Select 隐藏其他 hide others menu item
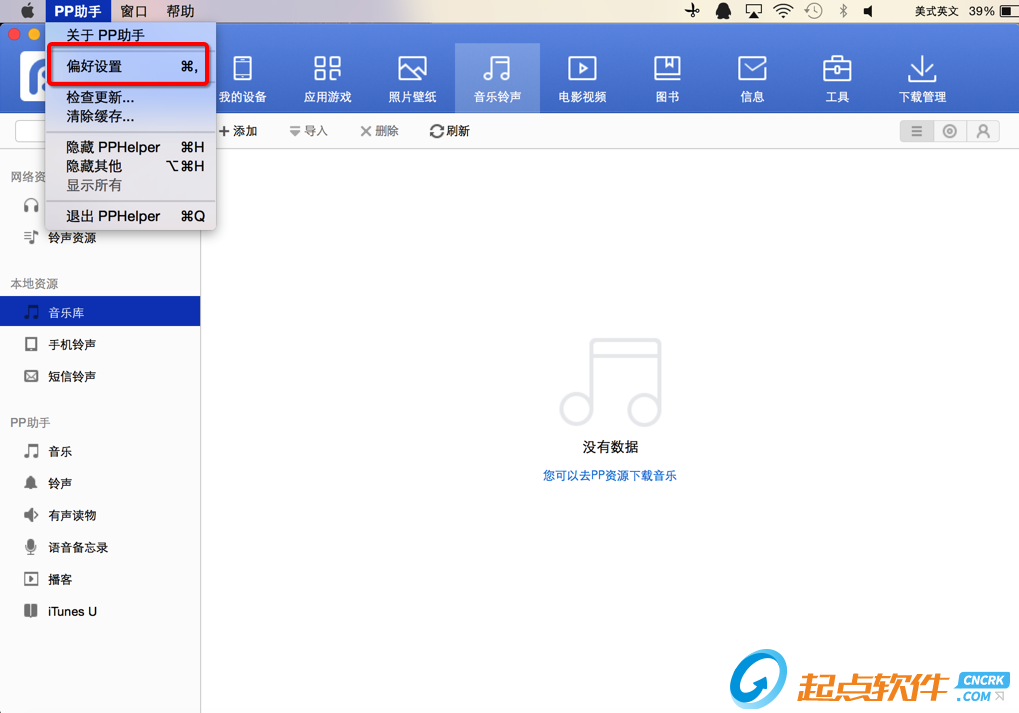 point(131,166)
